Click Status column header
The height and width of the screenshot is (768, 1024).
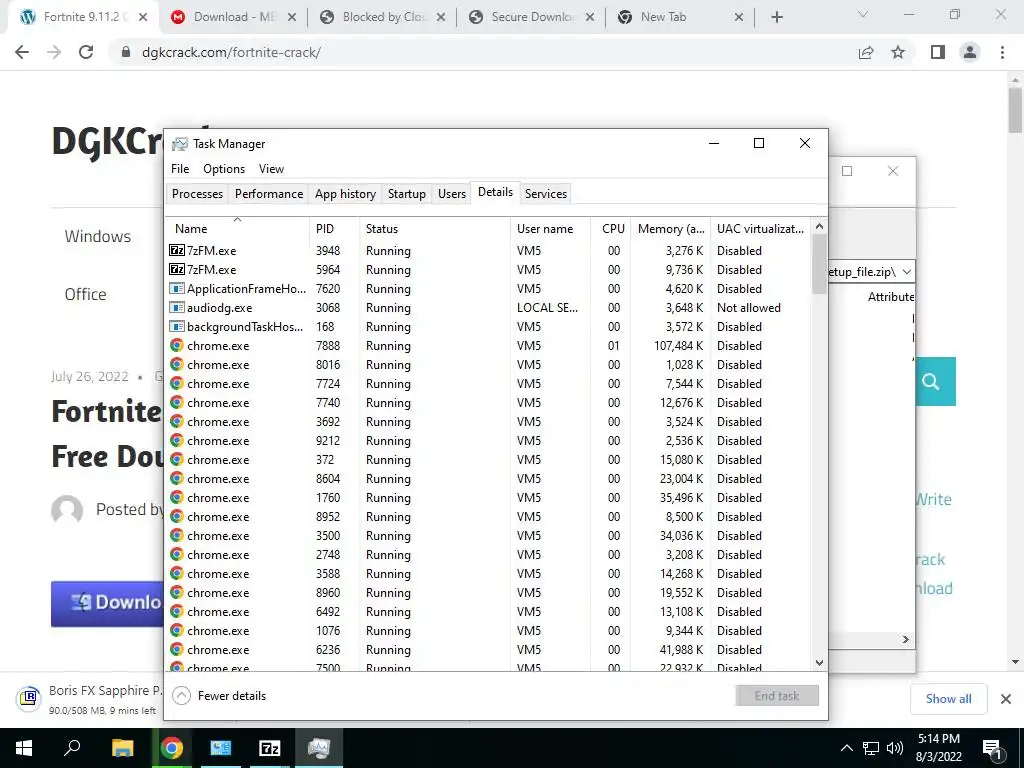pos(435,229)
